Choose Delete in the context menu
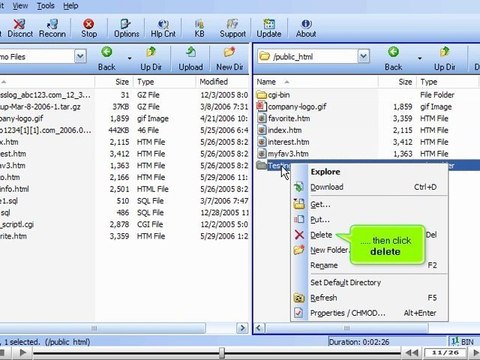The width and height of the screenshot is (480, 360). coord(321,235)
